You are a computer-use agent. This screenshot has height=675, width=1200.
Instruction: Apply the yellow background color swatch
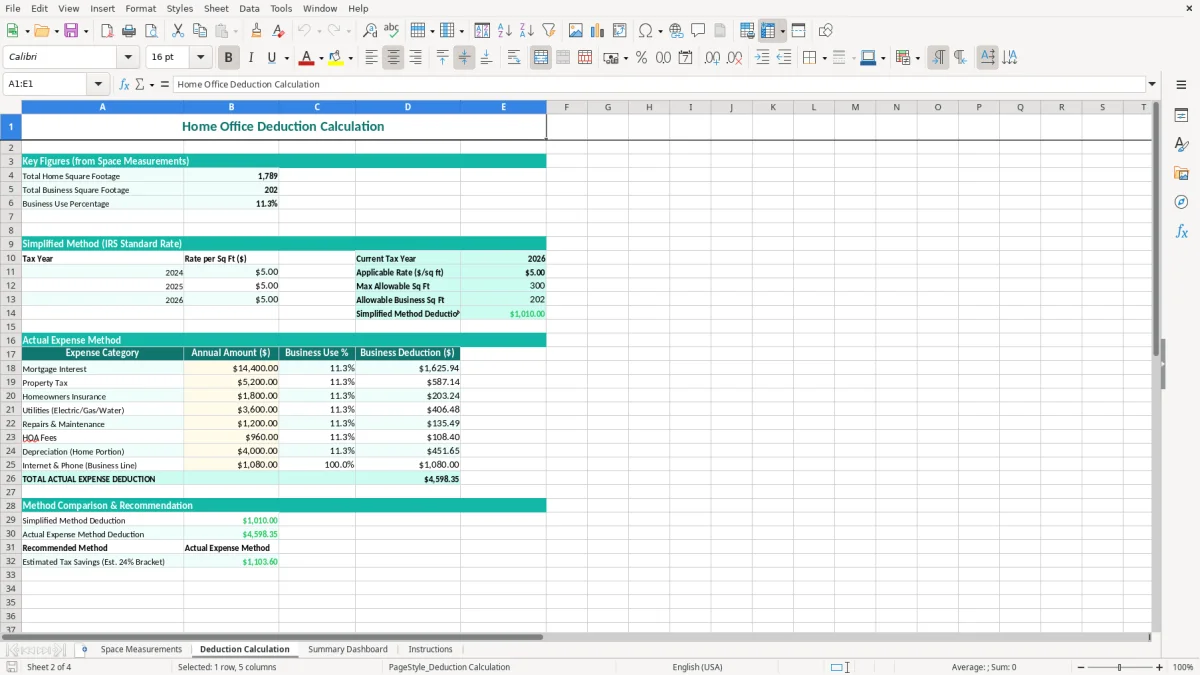(336, 58)
